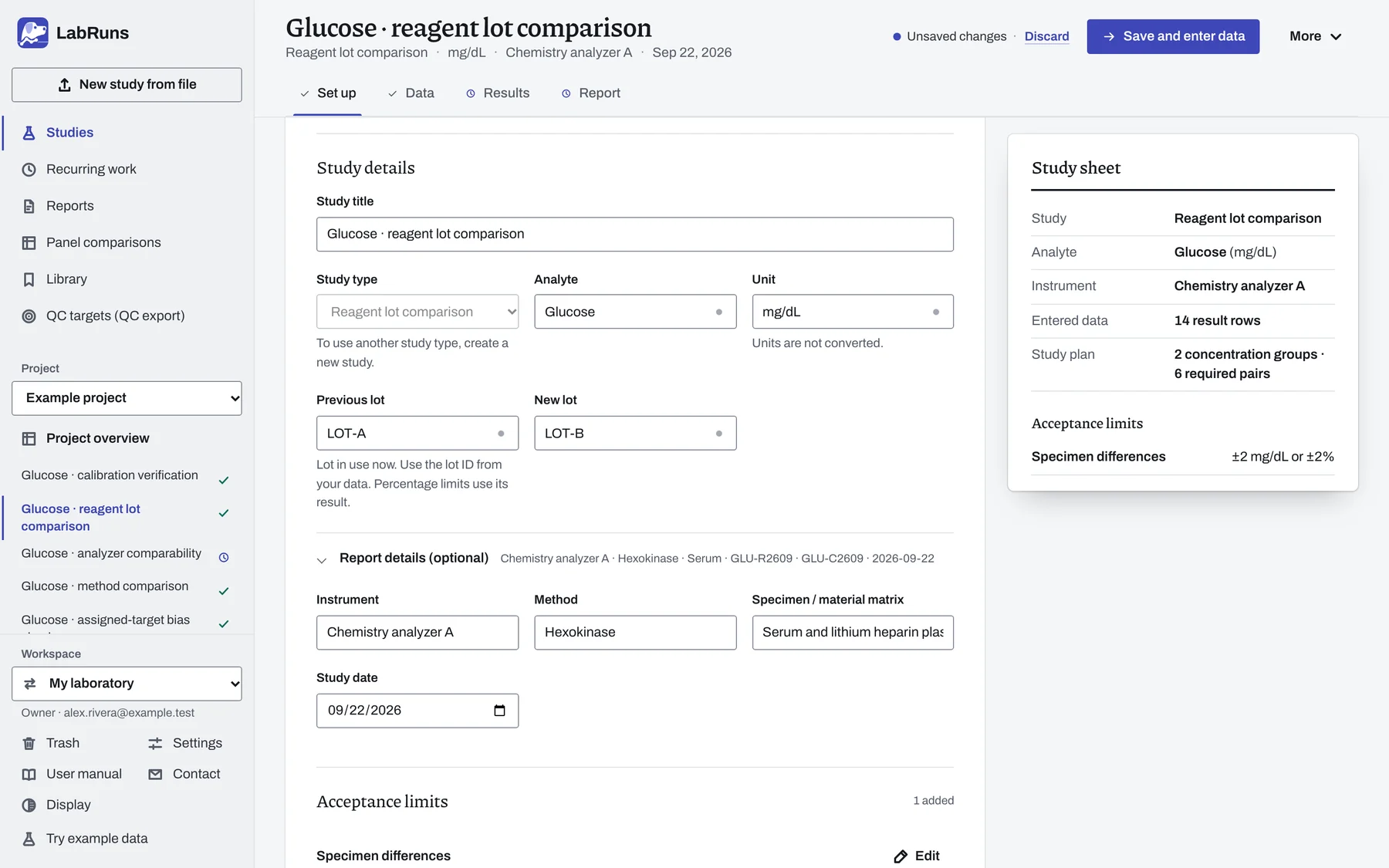Click the Project overview grid icon
This screenshot has width=1389, height=868.
(29, 439)
